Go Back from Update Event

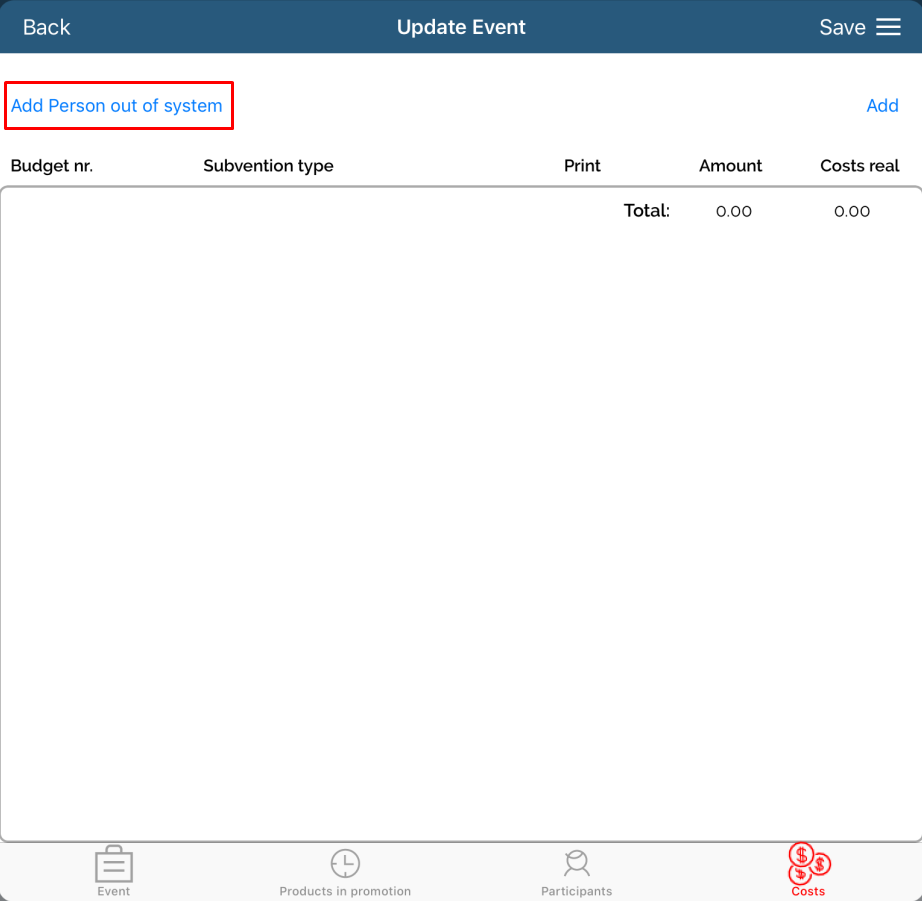47,27
